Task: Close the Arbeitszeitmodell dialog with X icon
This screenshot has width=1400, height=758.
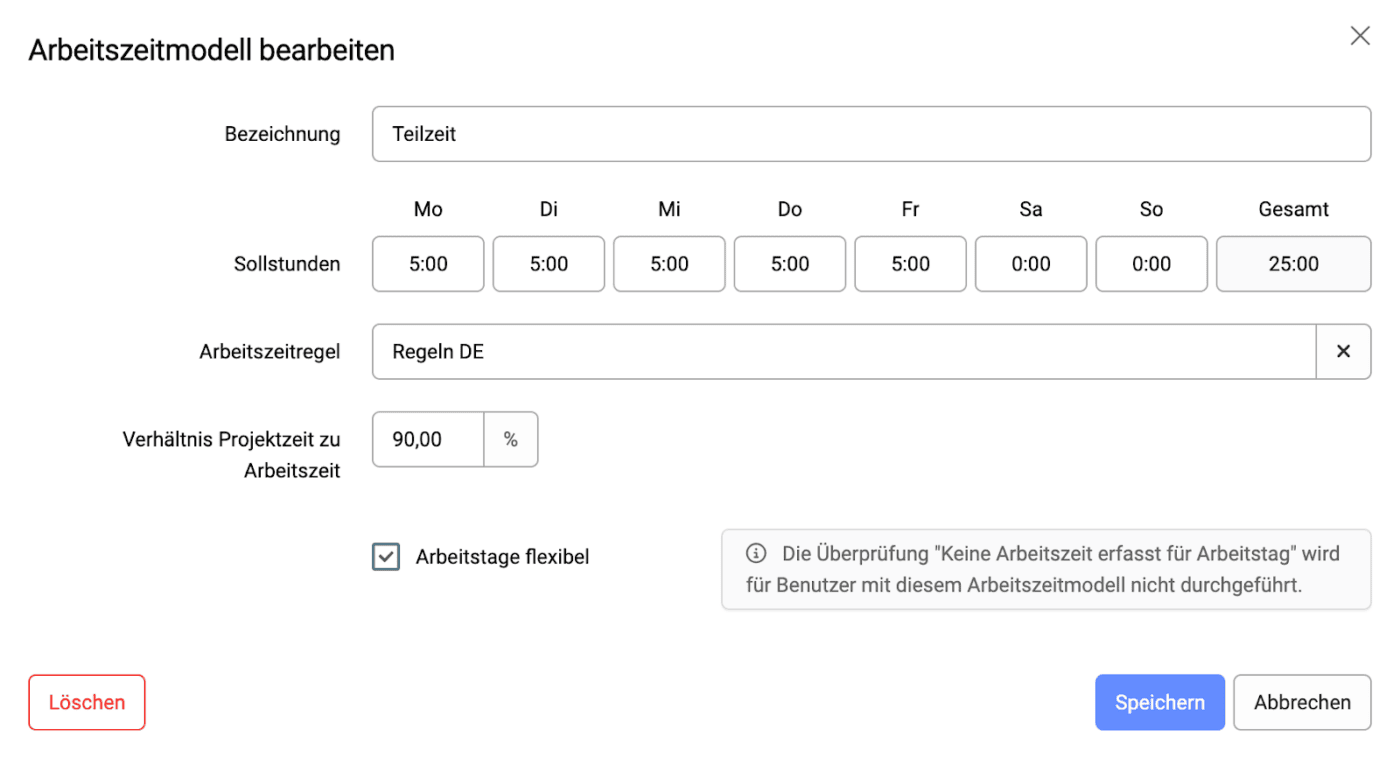Action: (1360, 37)
